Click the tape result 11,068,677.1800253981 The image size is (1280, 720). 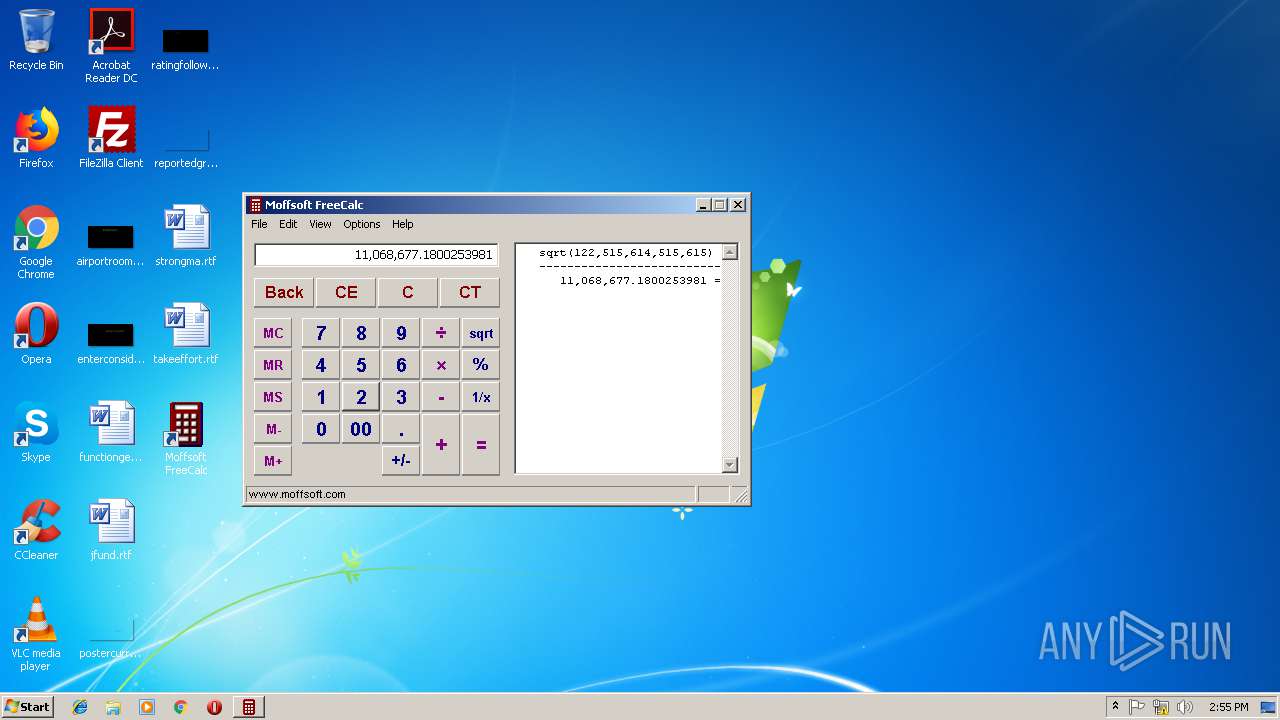(x=634, y=280)
